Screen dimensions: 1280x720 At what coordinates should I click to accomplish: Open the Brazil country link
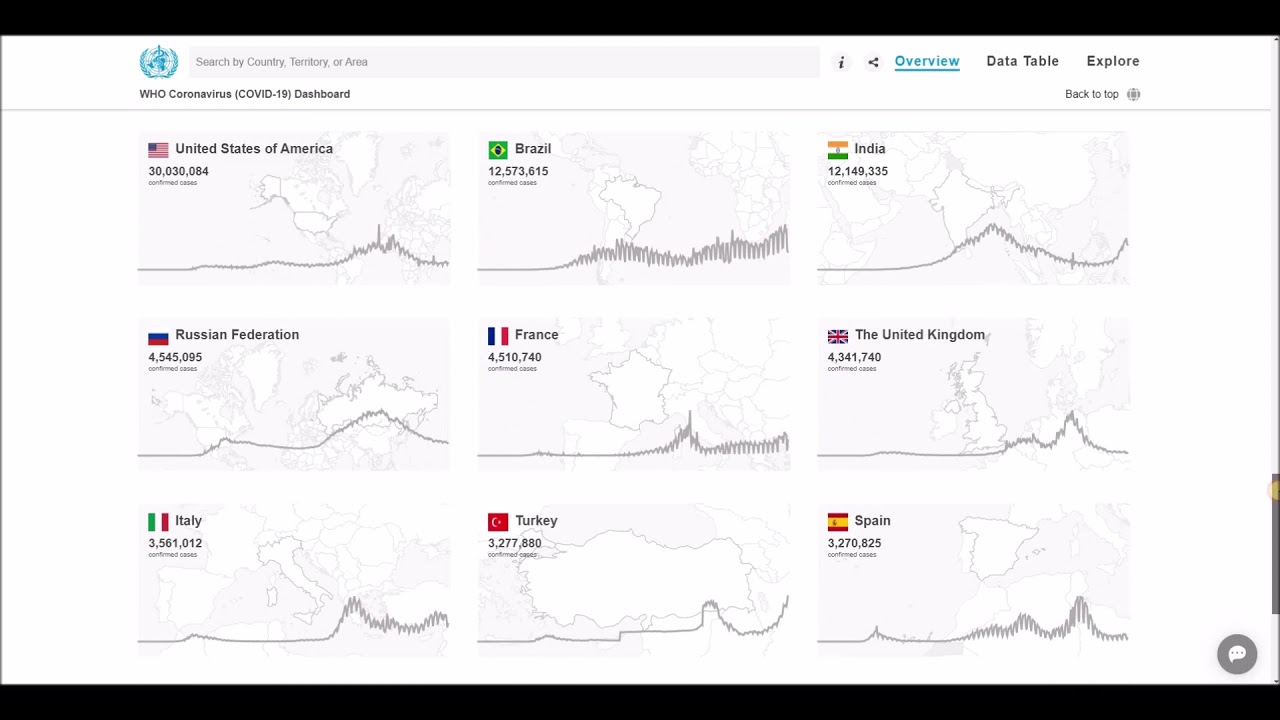coord(533,149)
